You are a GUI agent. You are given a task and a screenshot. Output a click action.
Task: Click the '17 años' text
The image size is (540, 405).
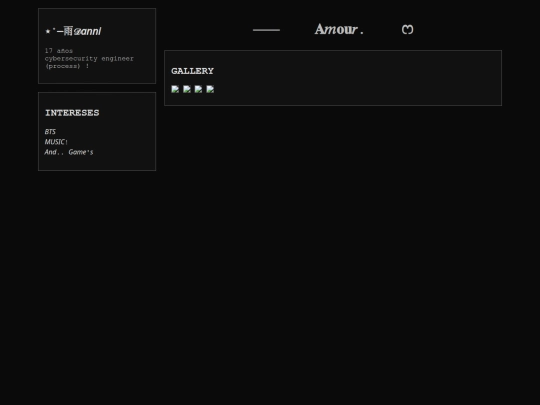tap(59, 51)
